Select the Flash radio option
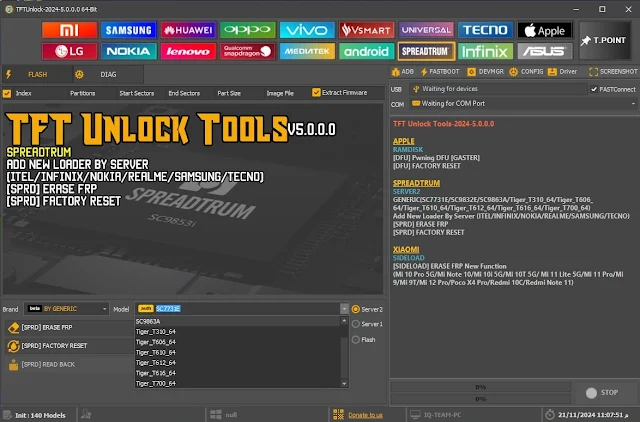Screen dimensions: 640x422 point(356,340)
